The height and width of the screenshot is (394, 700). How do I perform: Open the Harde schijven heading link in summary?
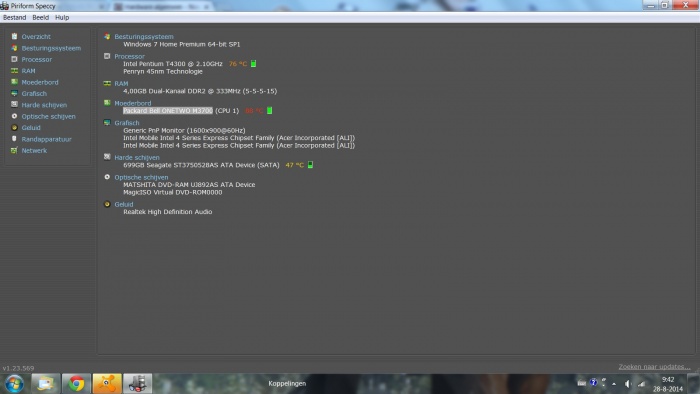pos(137,158)
